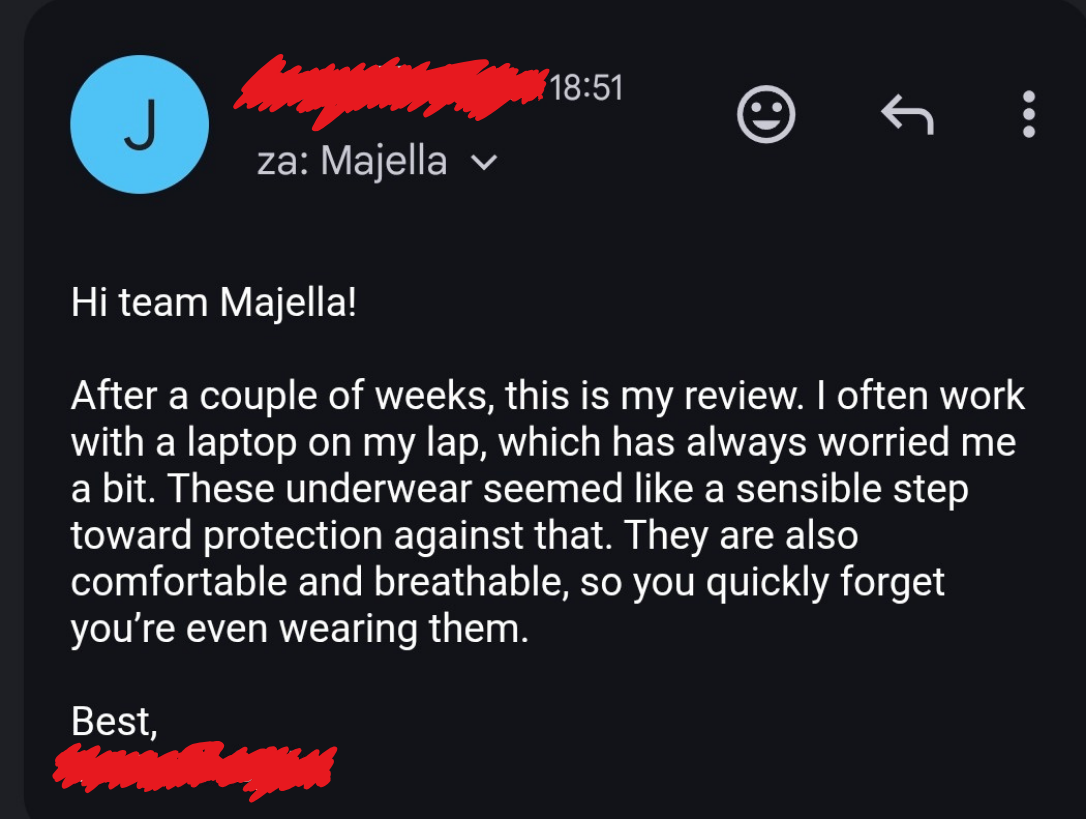Click the 18:51 timestamp
The height and width of the screenshot is (819, 1087).
(x=586, y=88)
